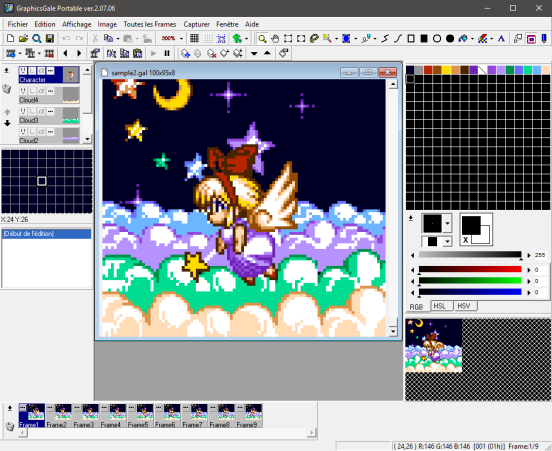Screen dimensions: 552x451
Task: Click the add frame icon
Action: [11, 54]
